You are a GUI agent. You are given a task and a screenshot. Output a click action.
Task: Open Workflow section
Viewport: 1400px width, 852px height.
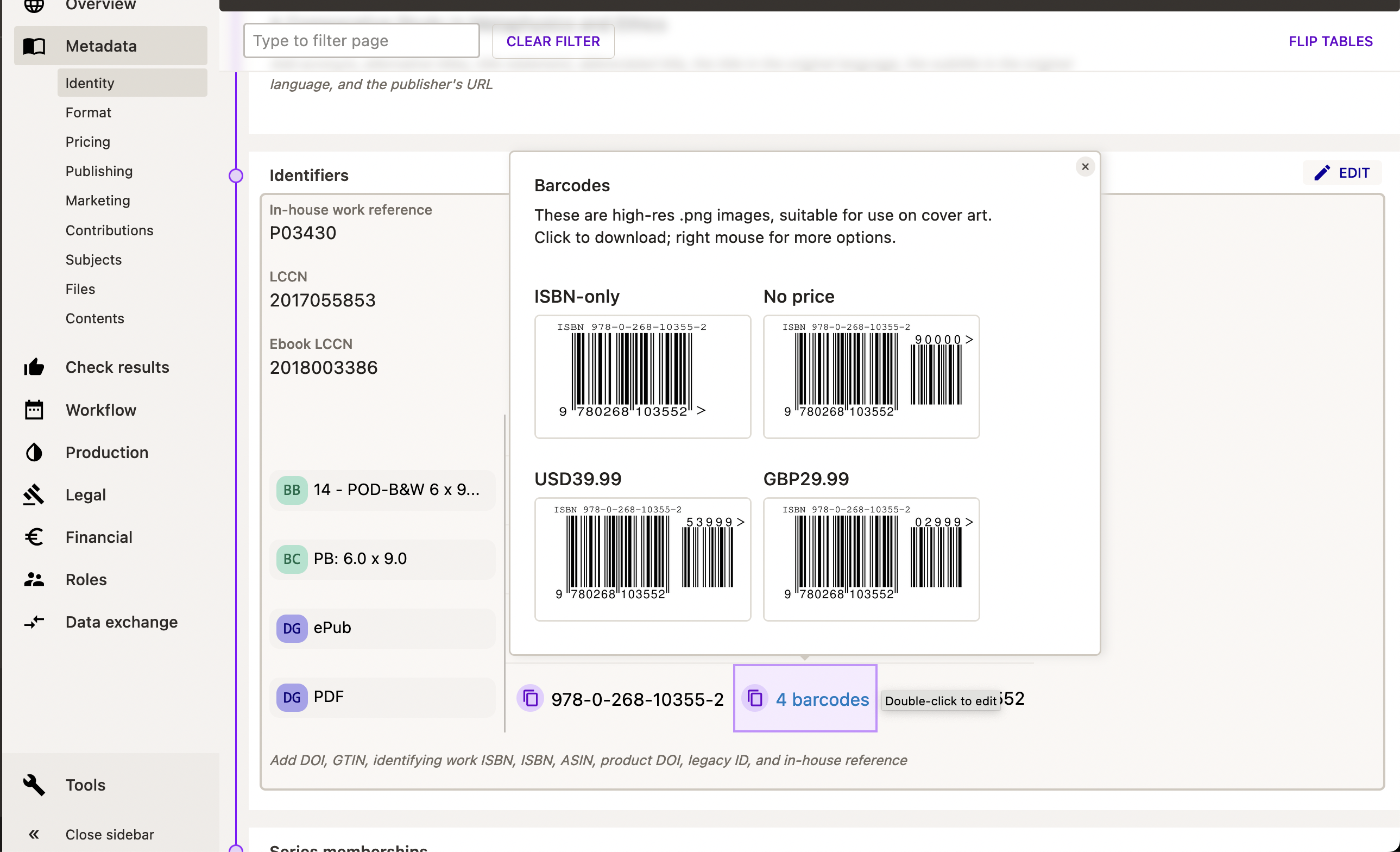point(100,410)
